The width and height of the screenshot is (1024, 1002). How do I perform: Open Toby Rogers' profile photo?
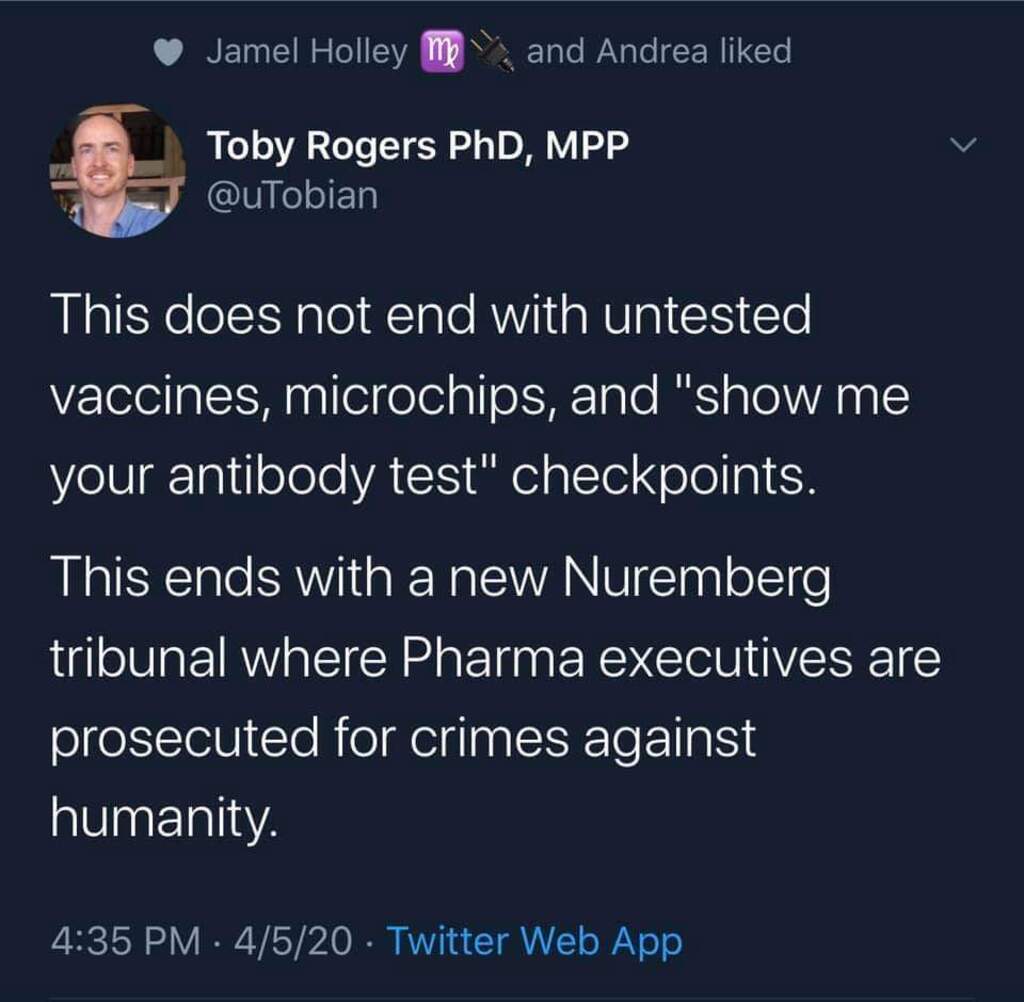coord(116,170)
